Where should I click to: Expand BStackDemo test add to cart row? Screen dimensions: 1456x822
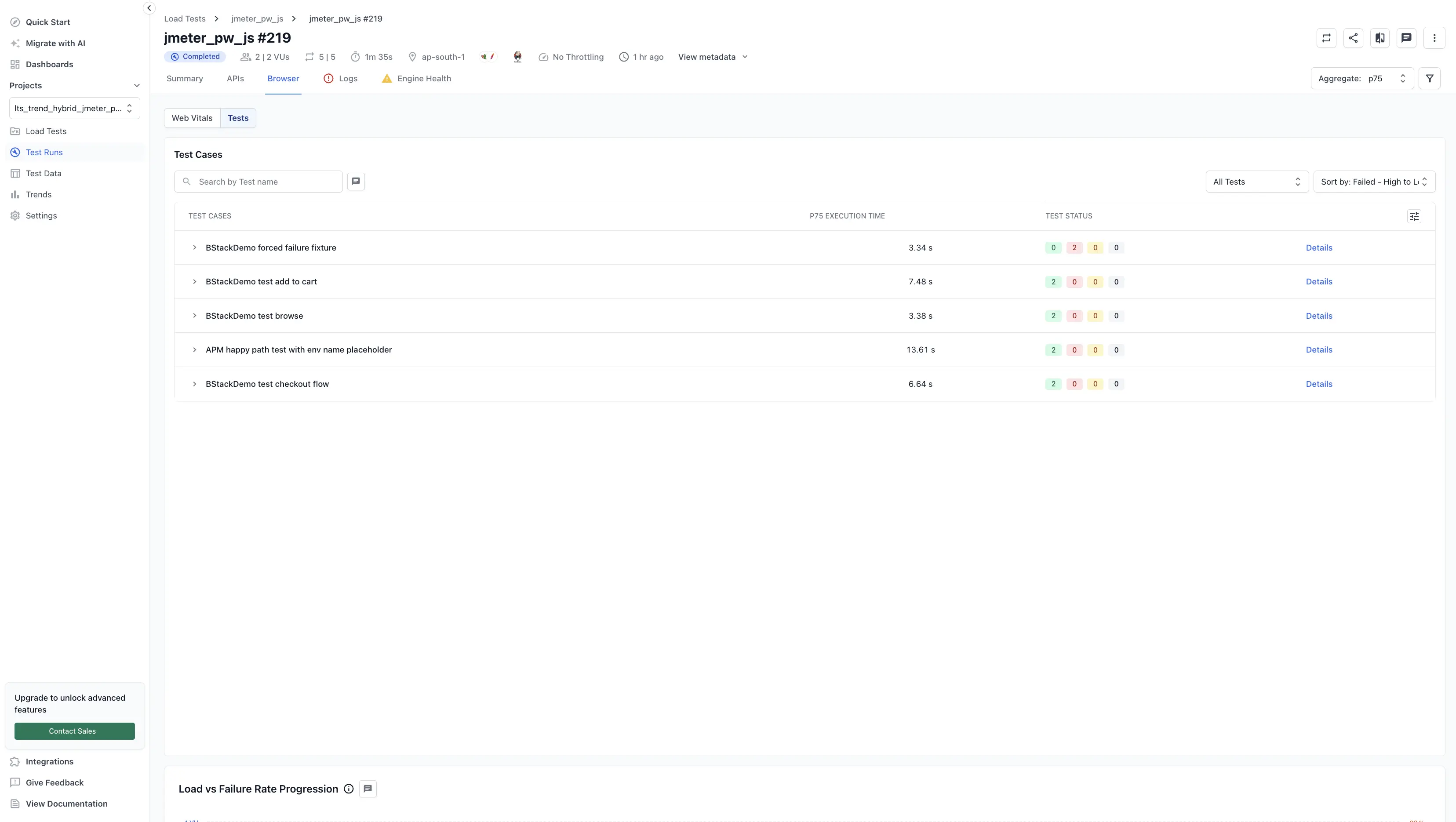coord(194,281)
